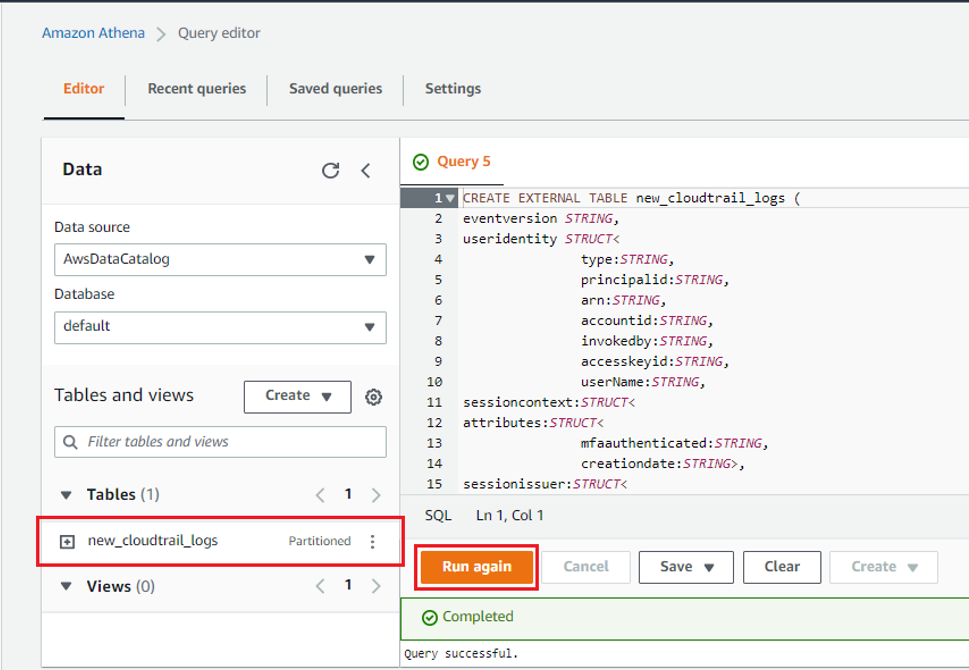Open the Saved queries tab
Screen dimensions: 969x670
click(x=336, y=89)
